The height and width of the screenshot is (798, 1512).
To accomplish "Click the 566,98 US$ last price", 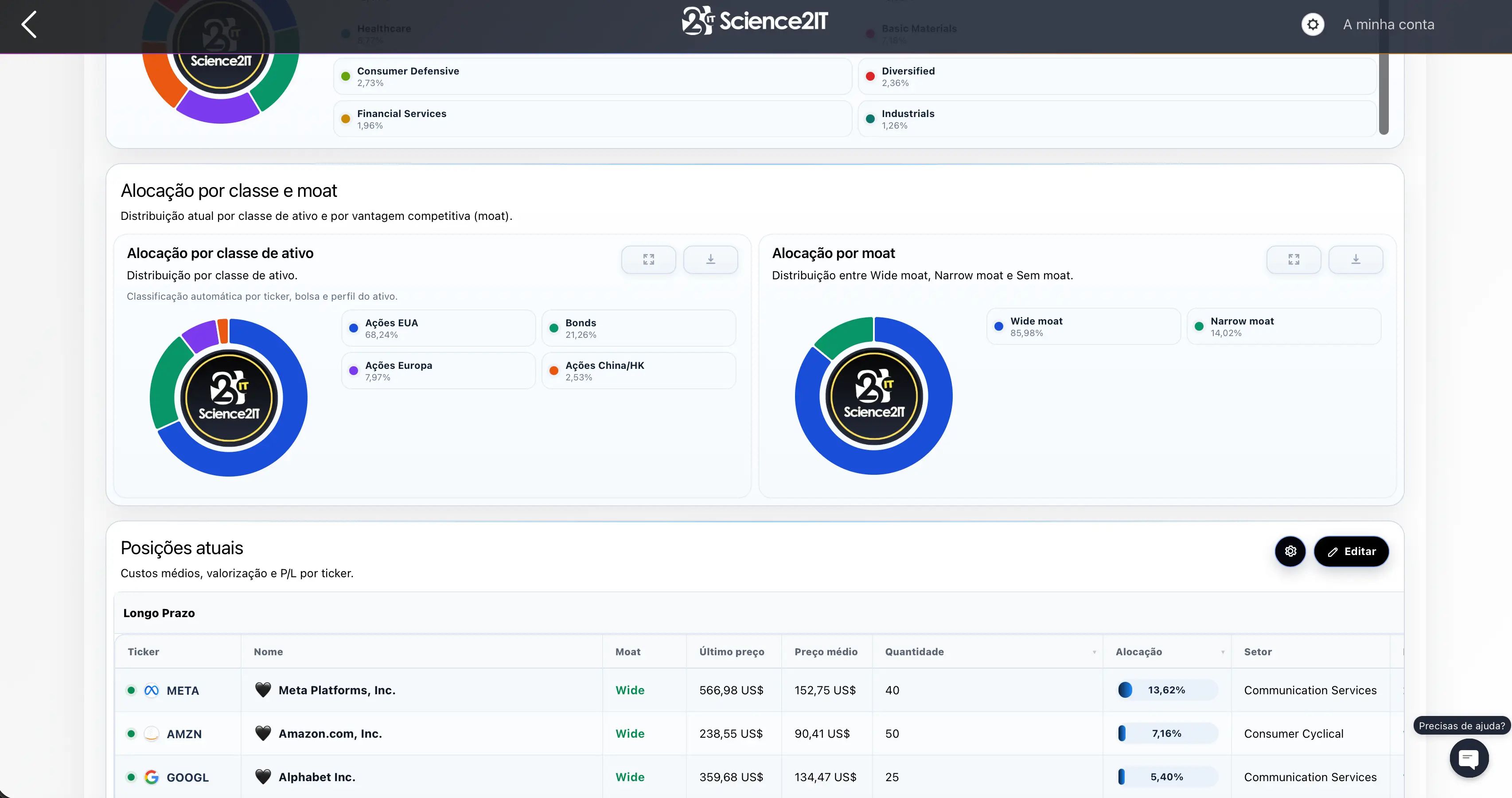I will pos(731,690).
